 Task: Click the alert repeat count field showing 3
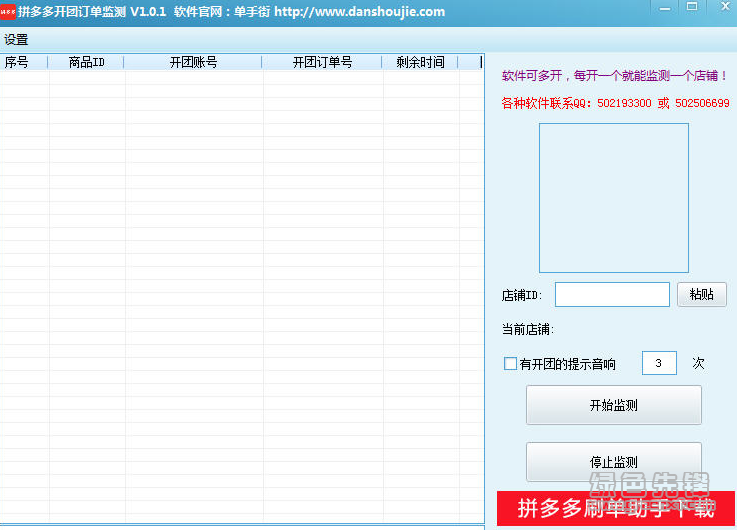[659, 363]
